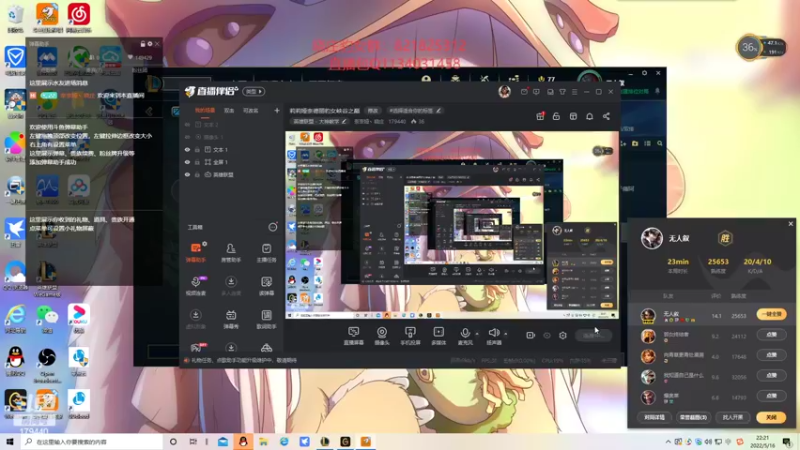The width and height of the screenshot is (800, 450).
Task: Toggle lock for 全屏 1 source
Action: coord(197,162)
